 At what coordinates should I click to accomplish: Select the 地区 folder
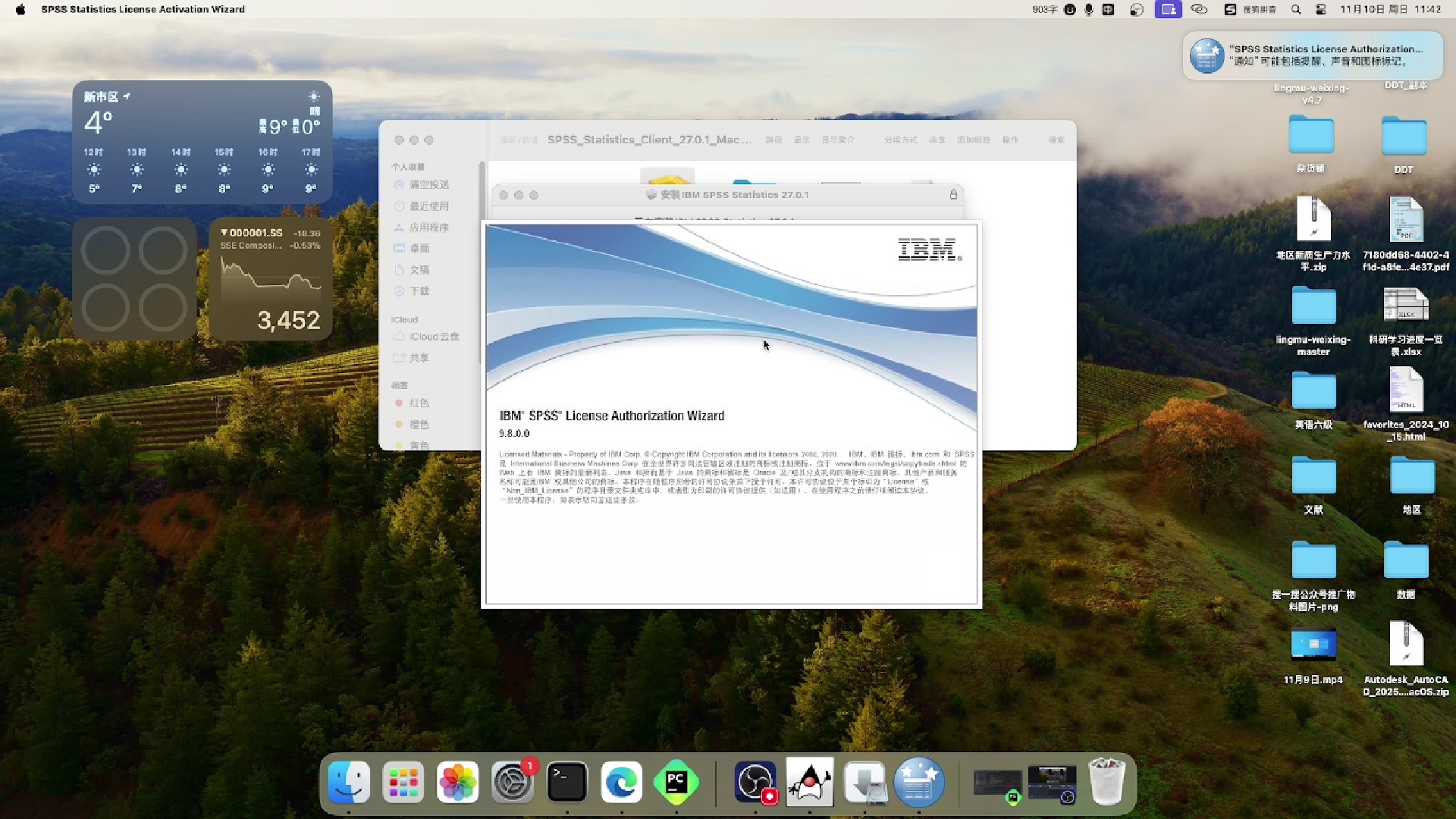point(1411,485)
